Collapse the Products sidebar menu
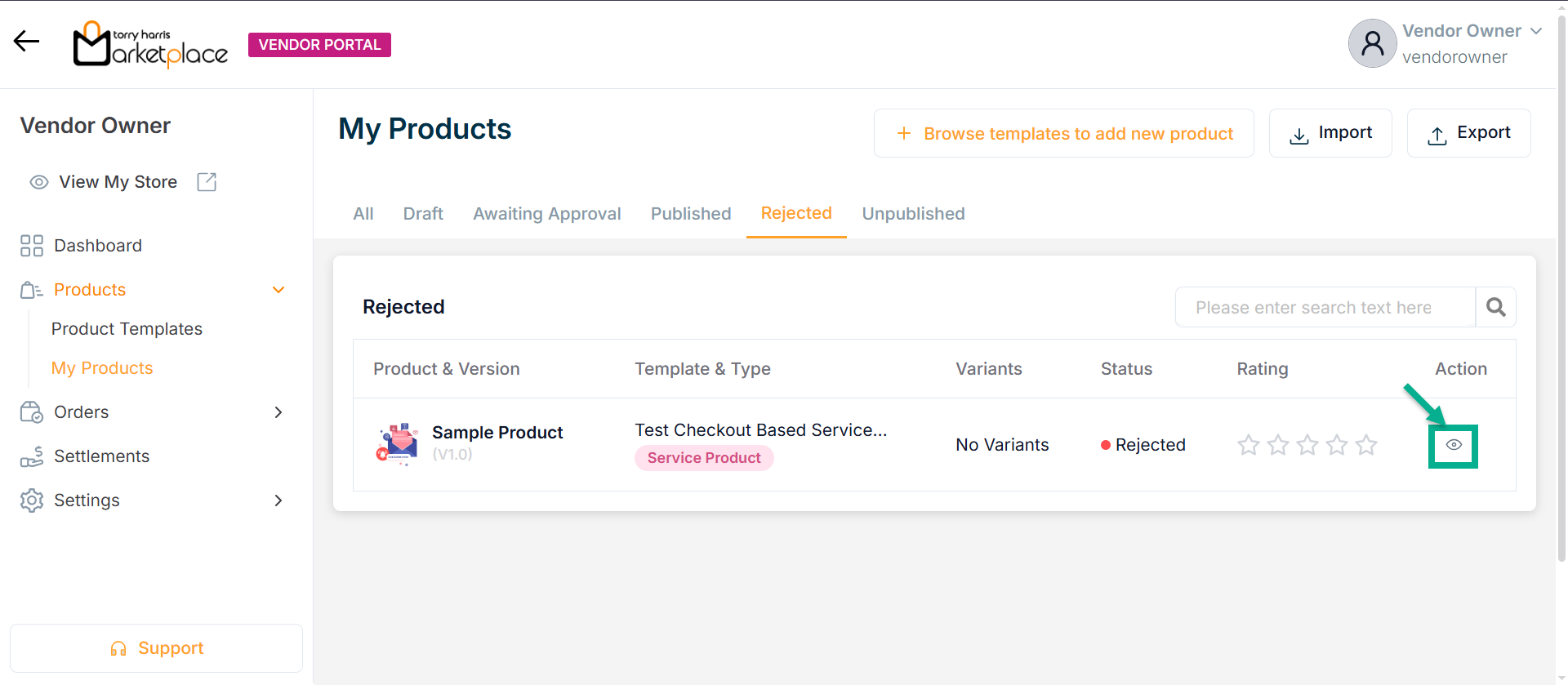The height and width of the screenshot is (685, 1568). click(278, 290)
